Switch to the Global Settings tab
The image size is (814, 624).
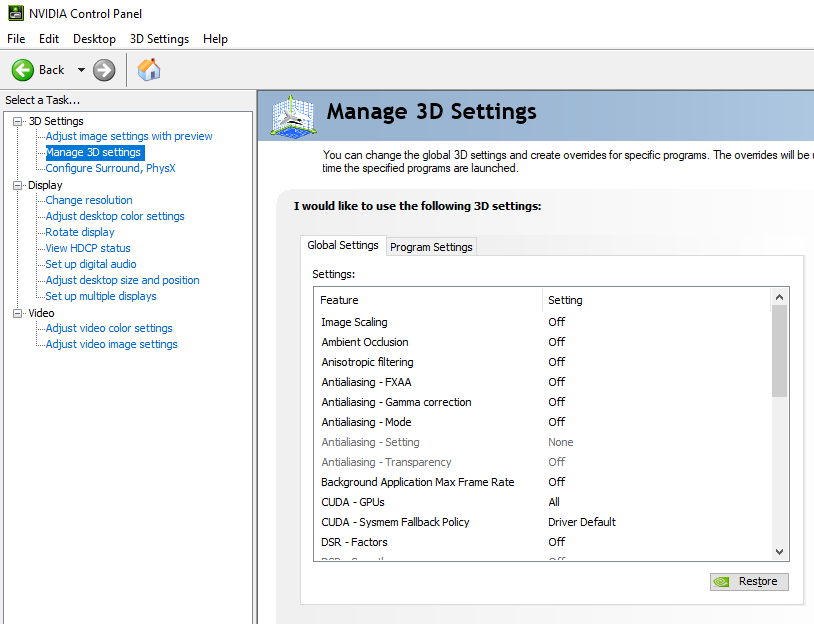(x=343, y=245)
